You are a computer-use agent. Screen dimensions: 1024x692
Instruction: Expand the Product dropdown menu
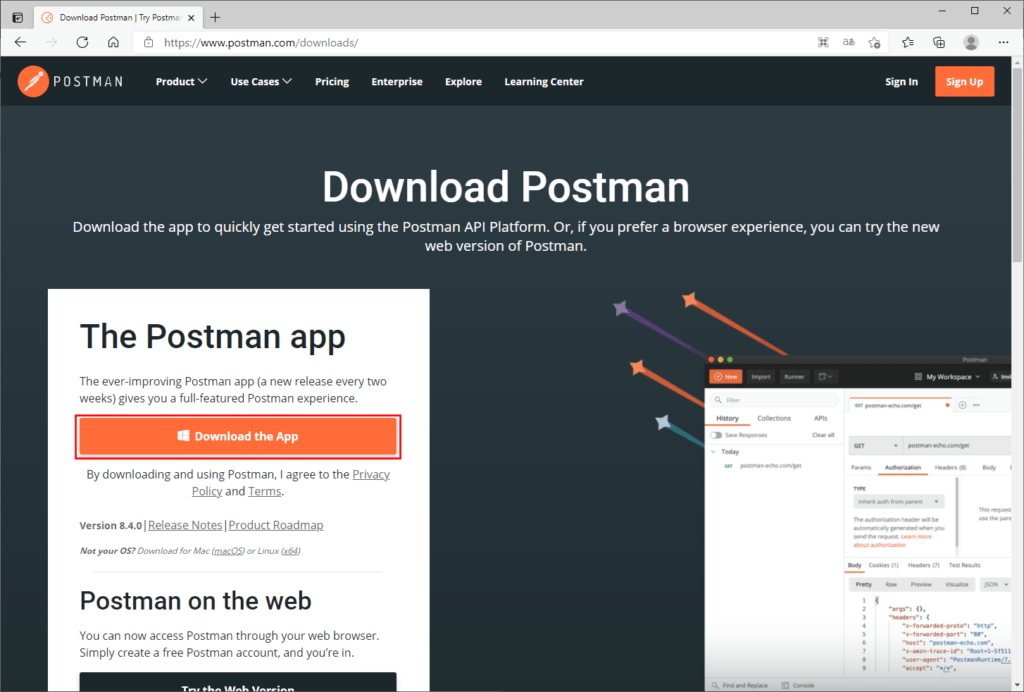[x=181, y=81]
